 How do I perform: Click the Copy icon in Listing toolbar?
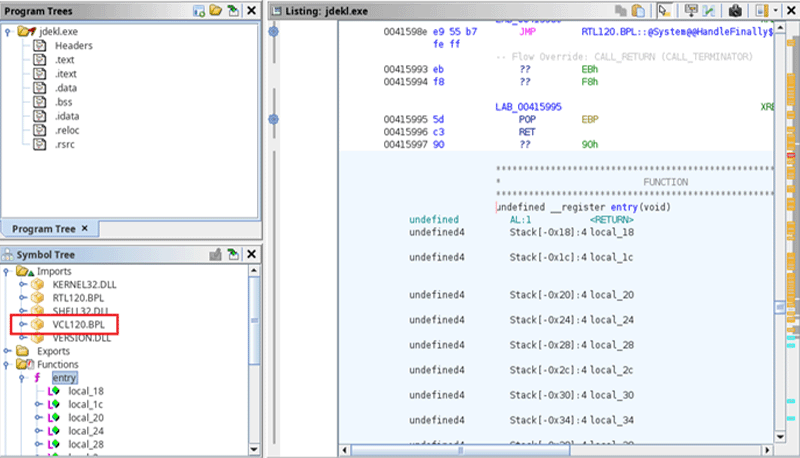click(x=621, y=11)
